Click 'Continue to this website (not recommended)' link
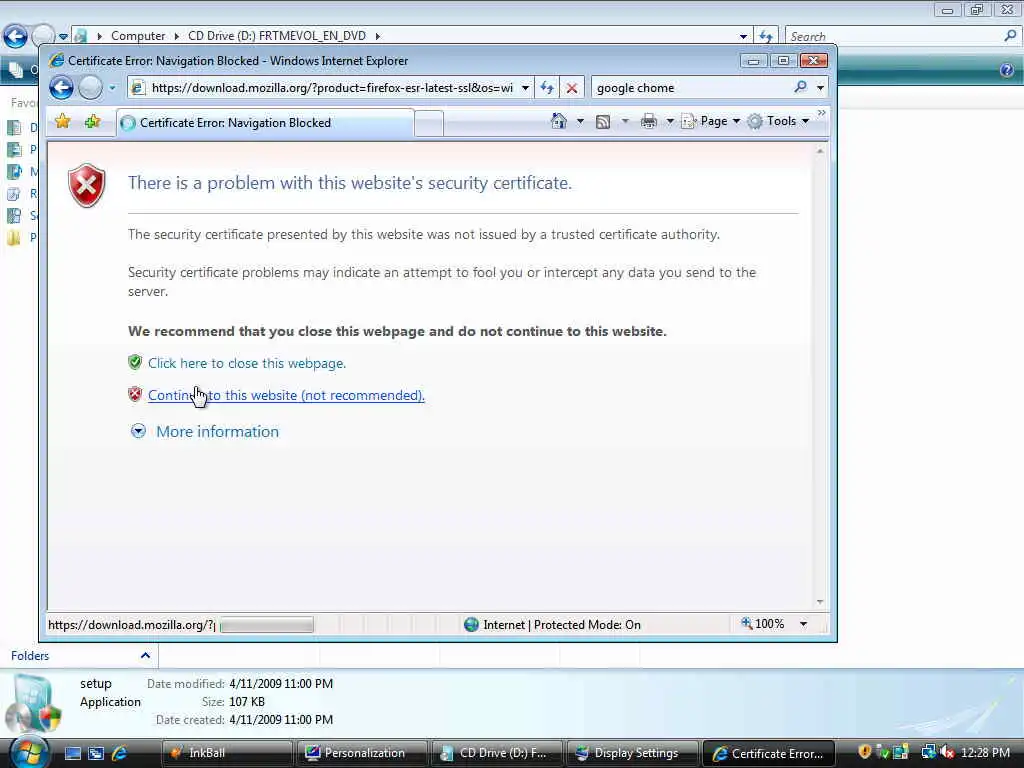Image resolution: width=1024 pixels, height=768 pixels. [x=286, y=395]
